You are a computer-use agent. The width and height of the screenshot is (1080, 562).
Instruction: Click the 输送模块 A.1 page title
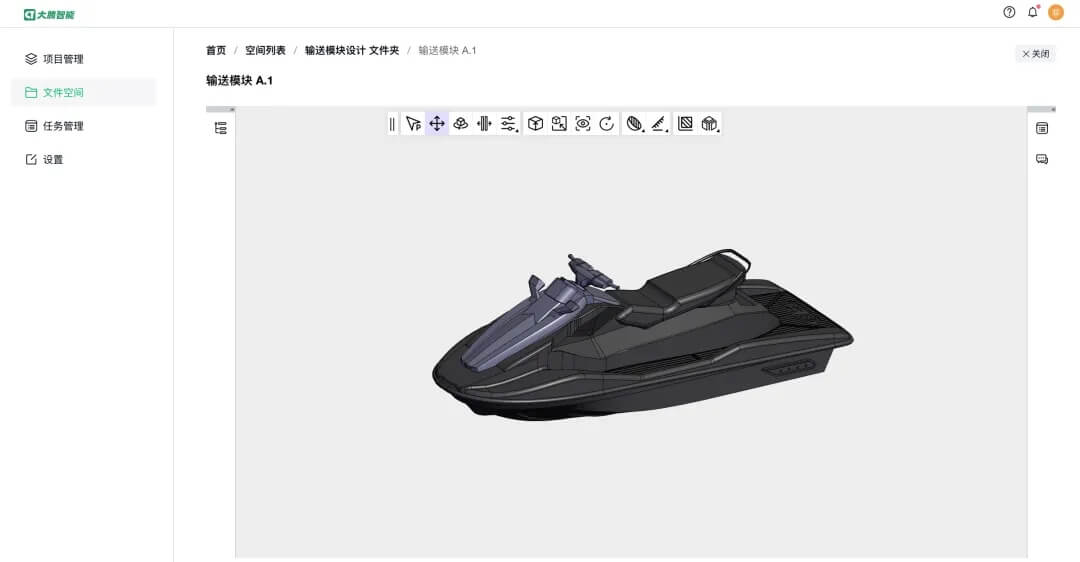(240, 81)
